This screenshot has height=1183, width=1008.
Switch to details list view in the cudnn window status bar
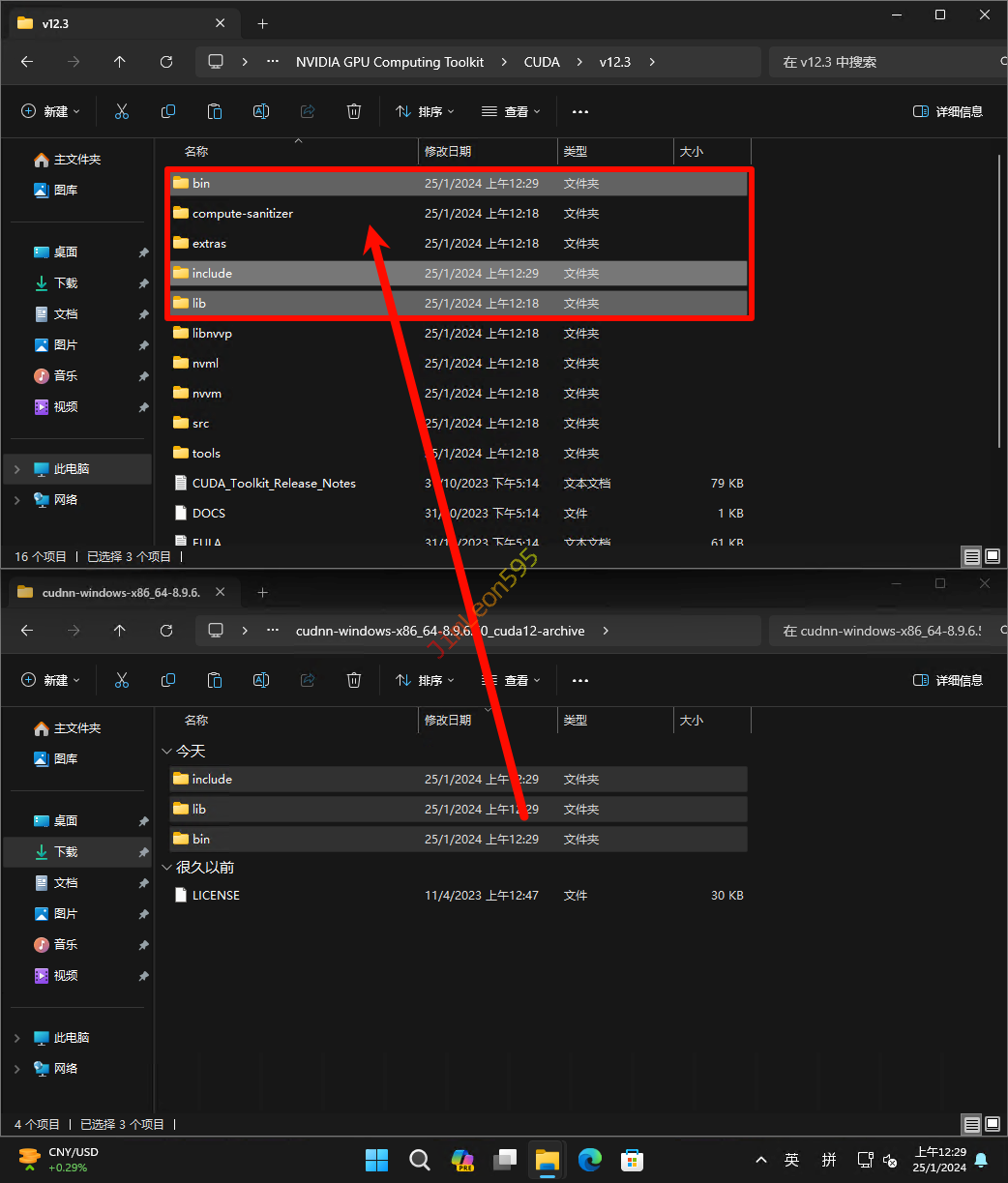tap(971, 1125)
